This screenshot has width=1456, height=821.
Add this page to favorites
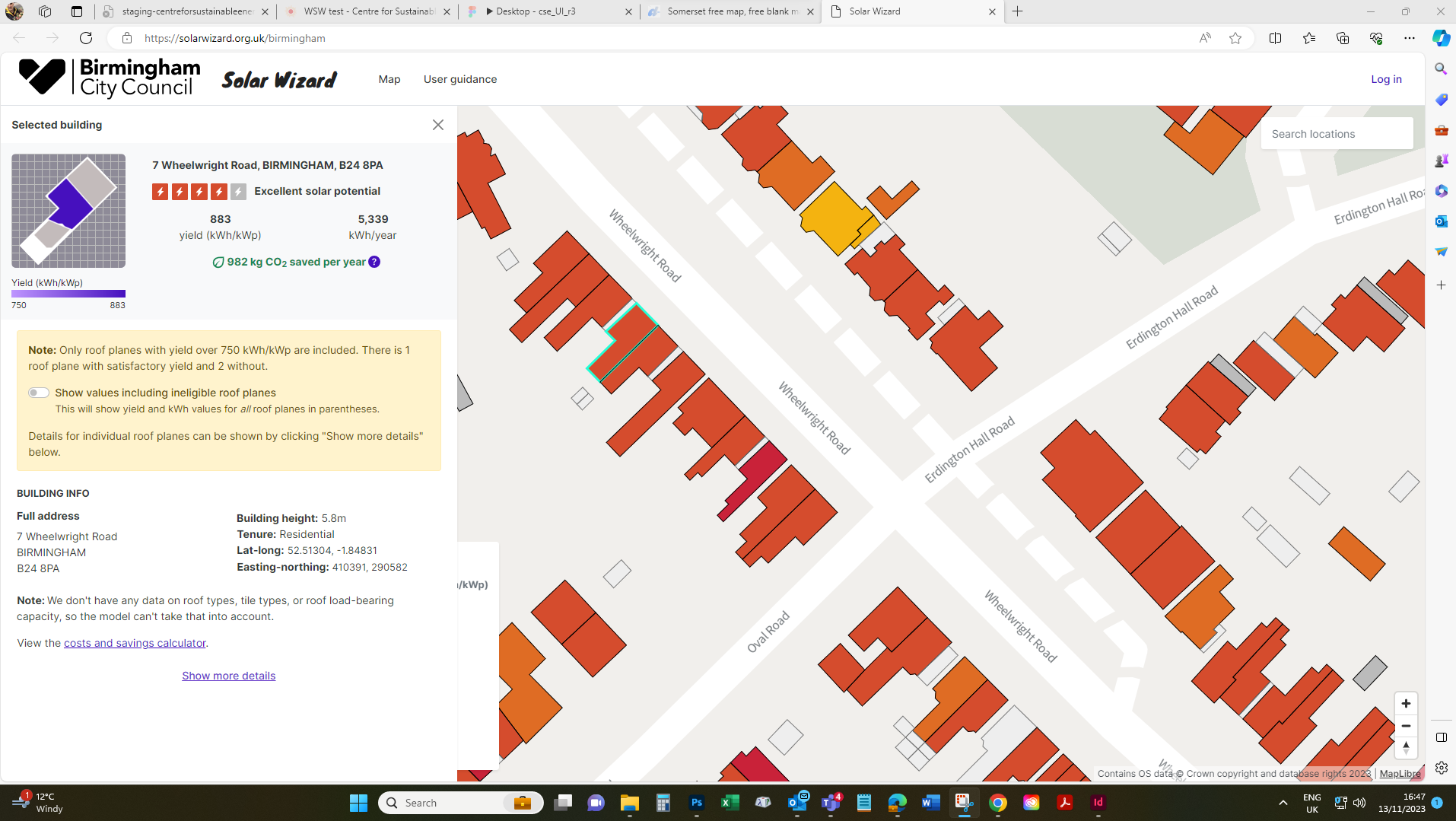(1235, 38)
